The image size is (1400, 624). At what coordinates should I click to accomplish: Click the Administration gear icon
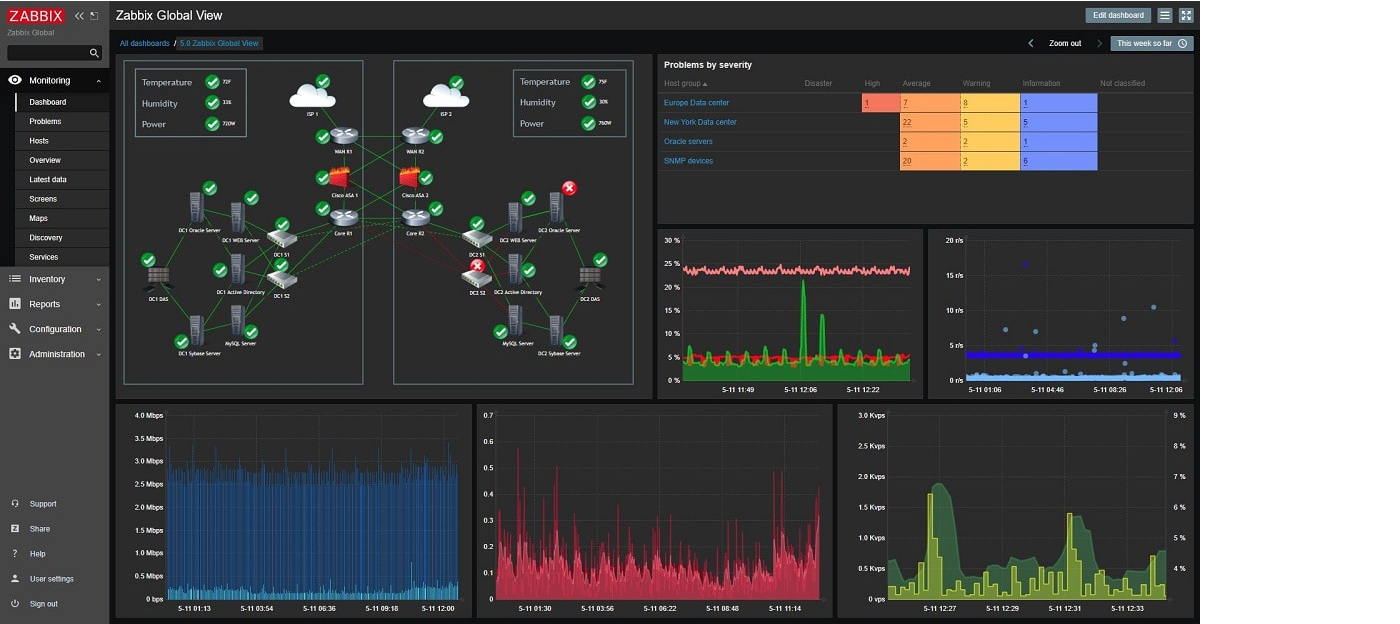pyautogui.click(x=15, y=354)
